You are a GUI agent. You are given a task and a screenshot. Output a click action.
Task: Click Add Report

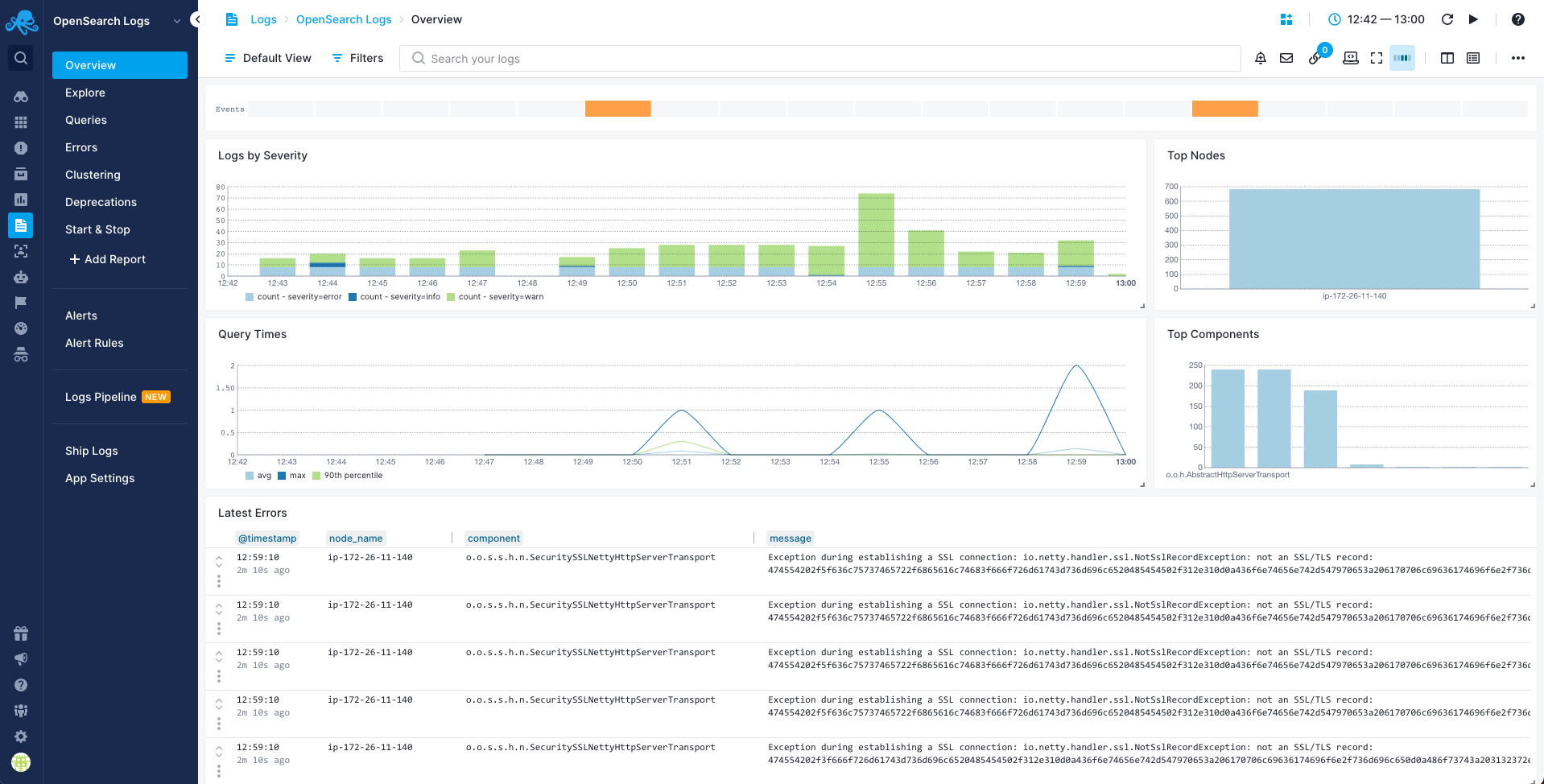click(x=107, y=259)
